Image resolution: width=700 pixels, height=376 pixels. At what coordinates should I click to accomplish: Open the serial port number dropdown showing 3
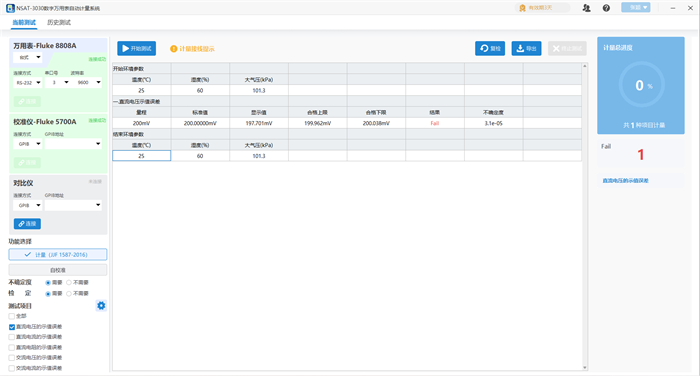click(x=58, y=82)
